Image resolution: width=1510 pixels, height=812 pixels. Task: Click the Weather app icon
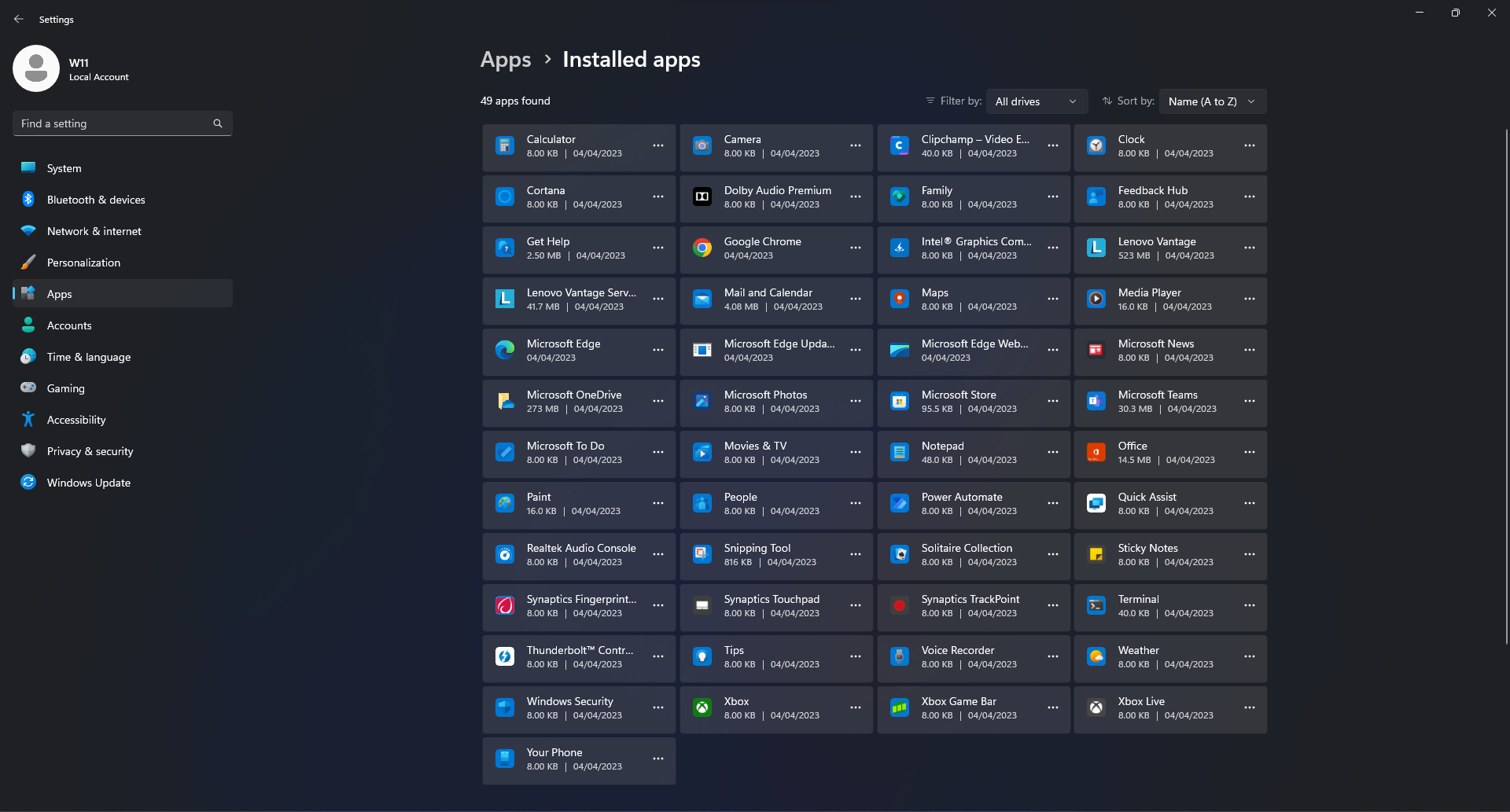(1096, 656)
